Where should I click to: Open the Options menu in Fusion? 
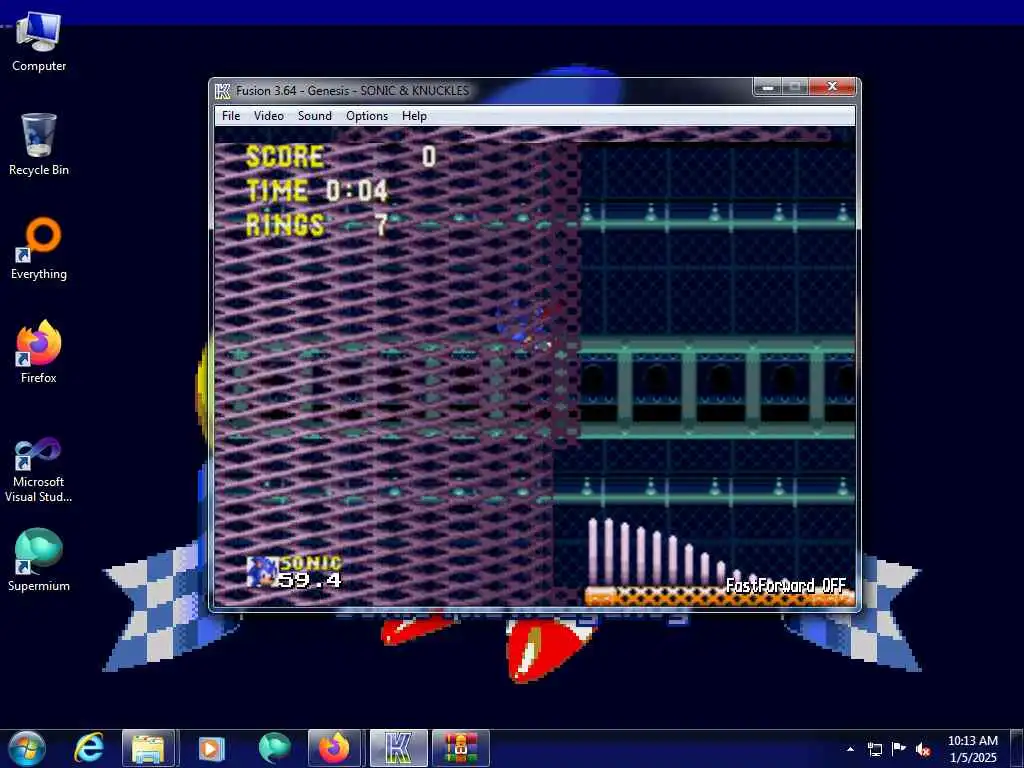click(366, 116)
